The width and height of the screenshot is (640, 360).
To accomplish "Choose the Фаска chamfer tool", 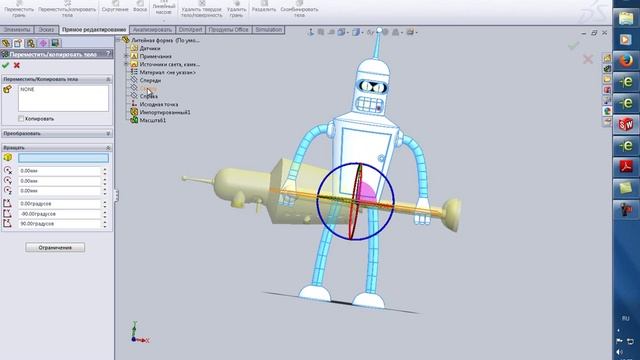I will click(x=140, y=7).
